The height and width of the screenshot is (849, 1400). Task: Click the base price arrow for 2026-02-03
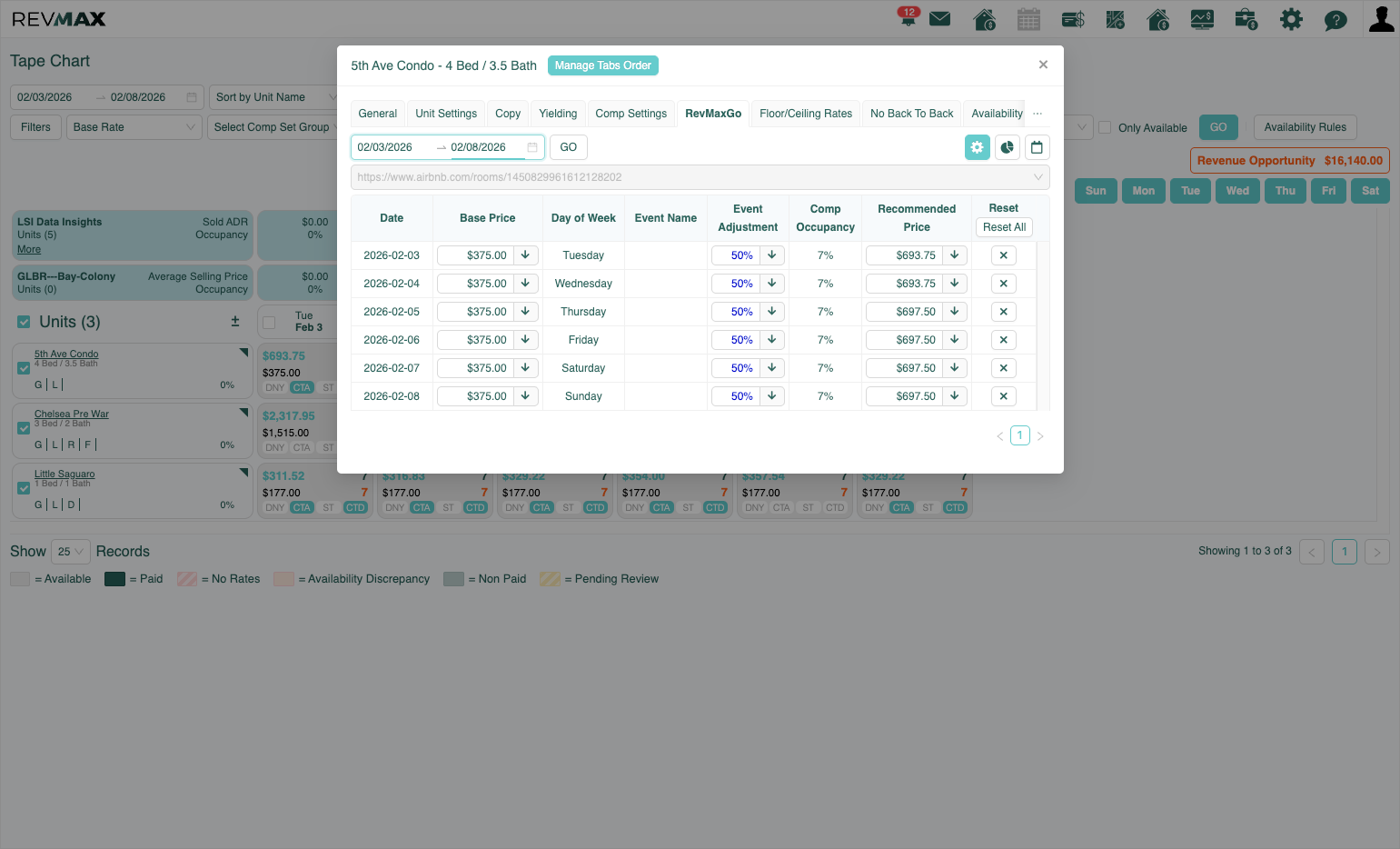point(525,255)
